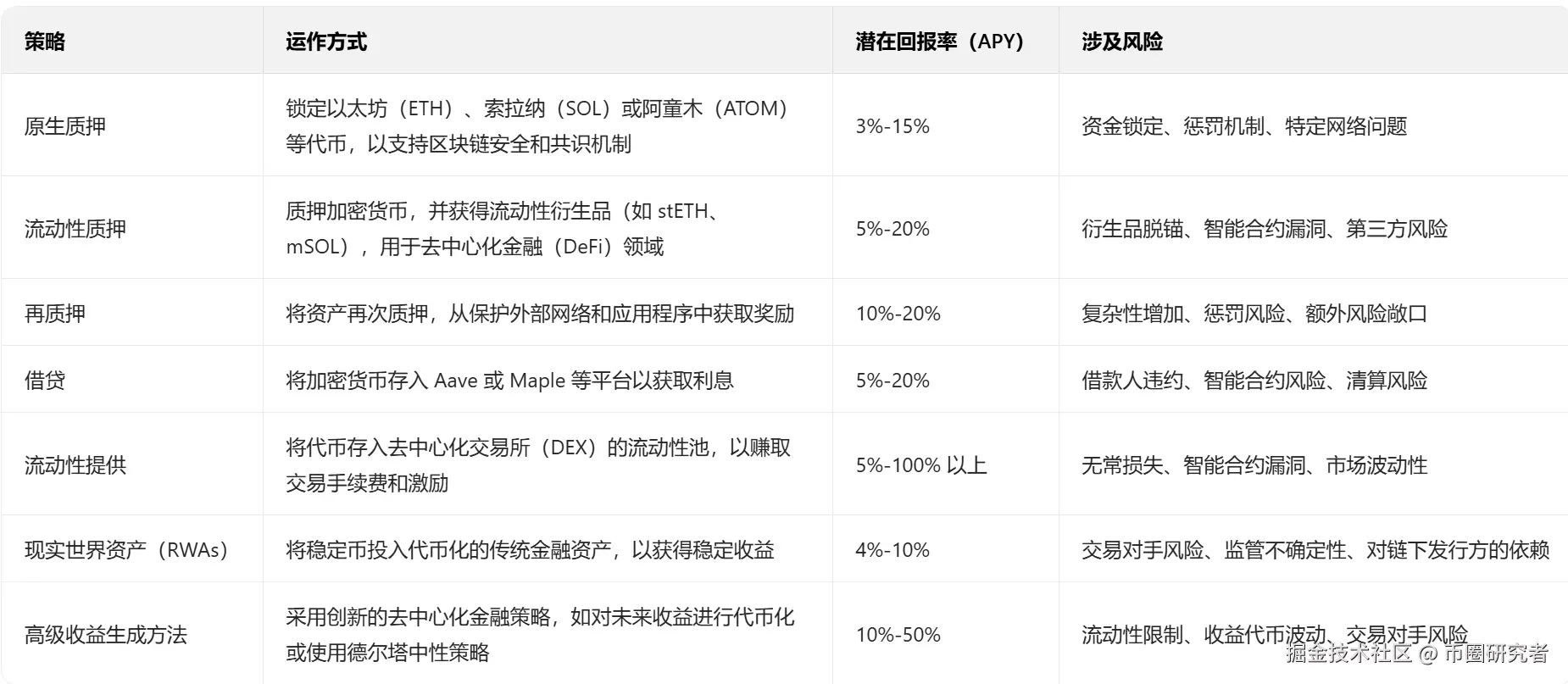The image size is (1568, 684).
Task: Click the 掘金技术社区 watermark text
Action: [x=1349, y=653]
